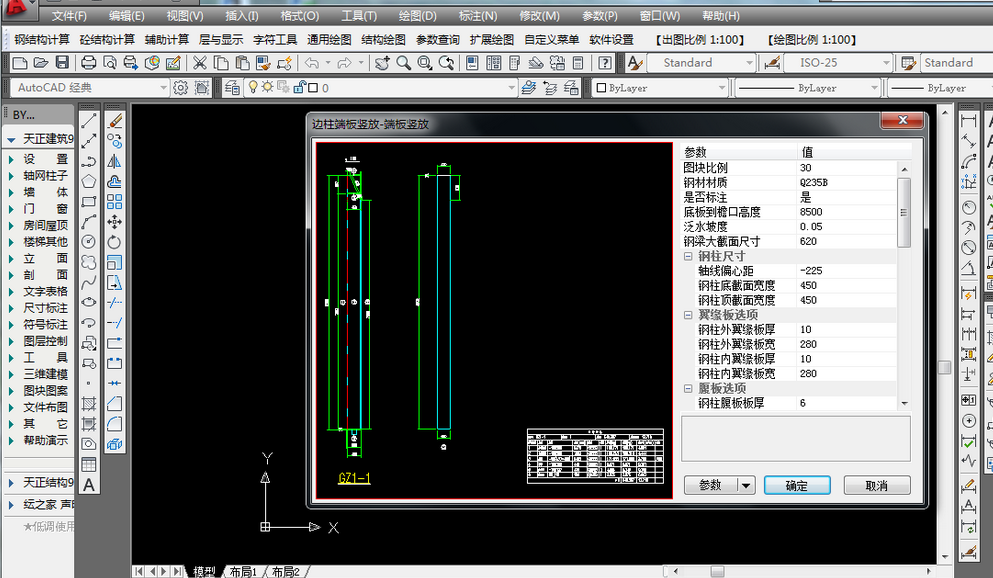Toggle layer 0 lock padlock icon
This screenshot has width=993, height=578.
pyautogui.click(x=299, y=87)
